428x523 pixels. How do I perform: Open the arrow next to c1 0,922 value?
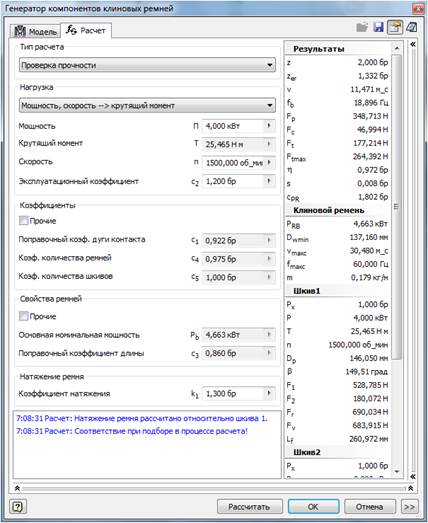point(269,240)
